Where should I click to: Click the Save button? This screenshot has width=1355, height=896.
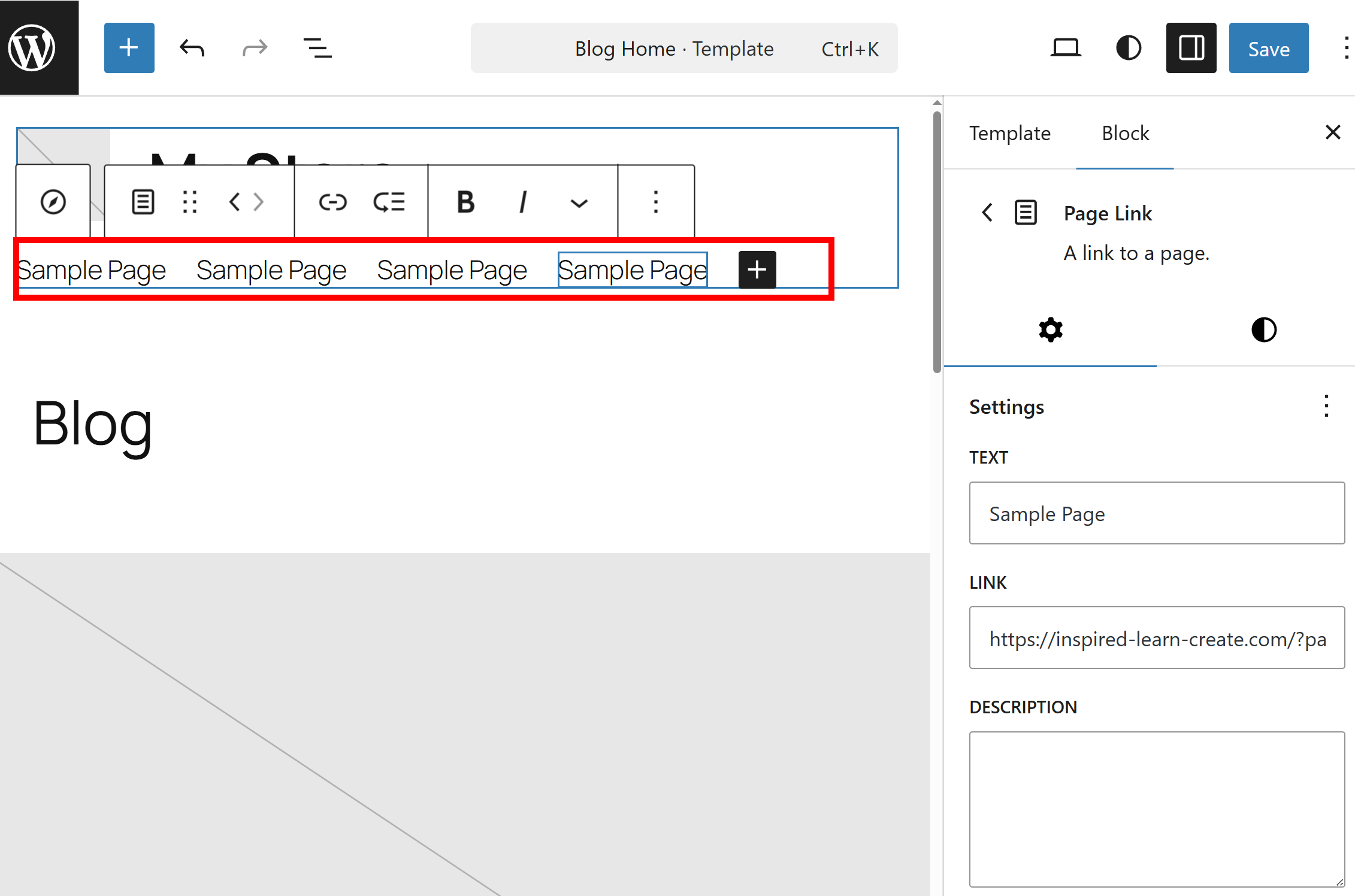tap(1268, 48)
